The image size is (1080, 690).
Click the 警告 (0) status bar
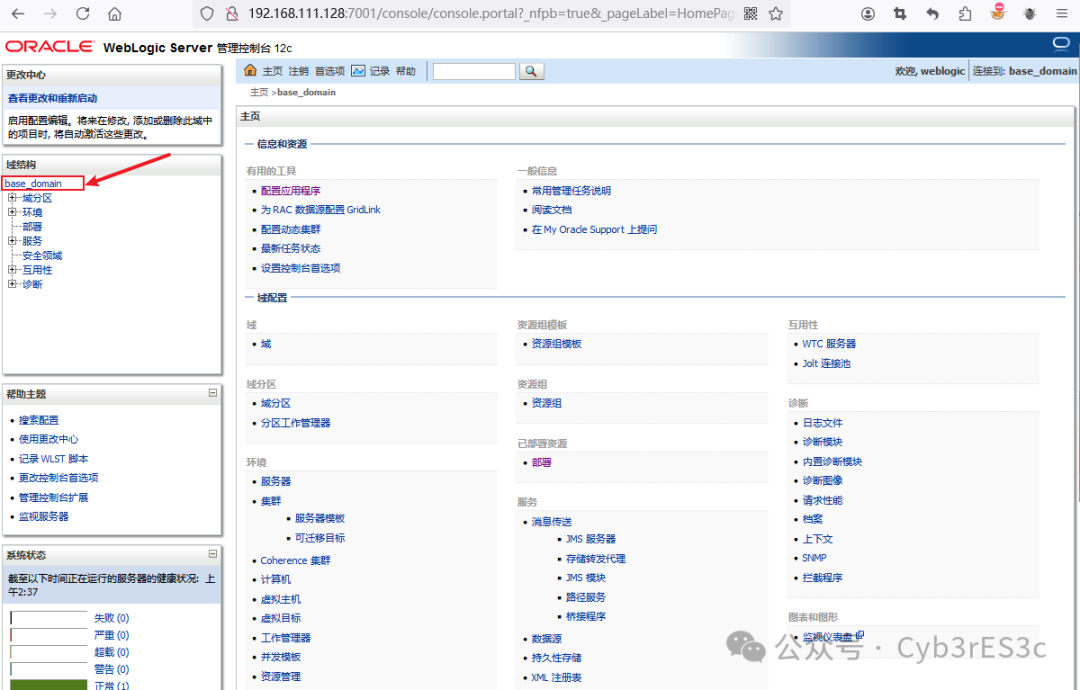click(49, 669)
